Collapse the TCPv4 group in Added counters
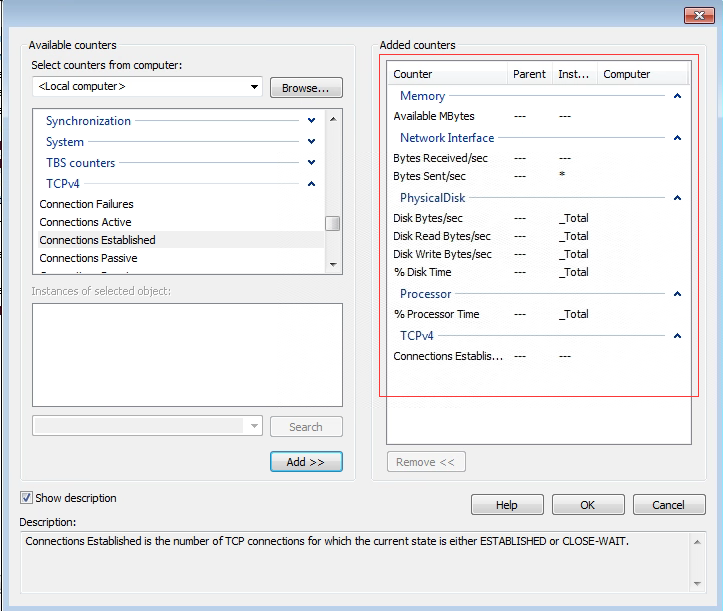 tap(677, 337)
